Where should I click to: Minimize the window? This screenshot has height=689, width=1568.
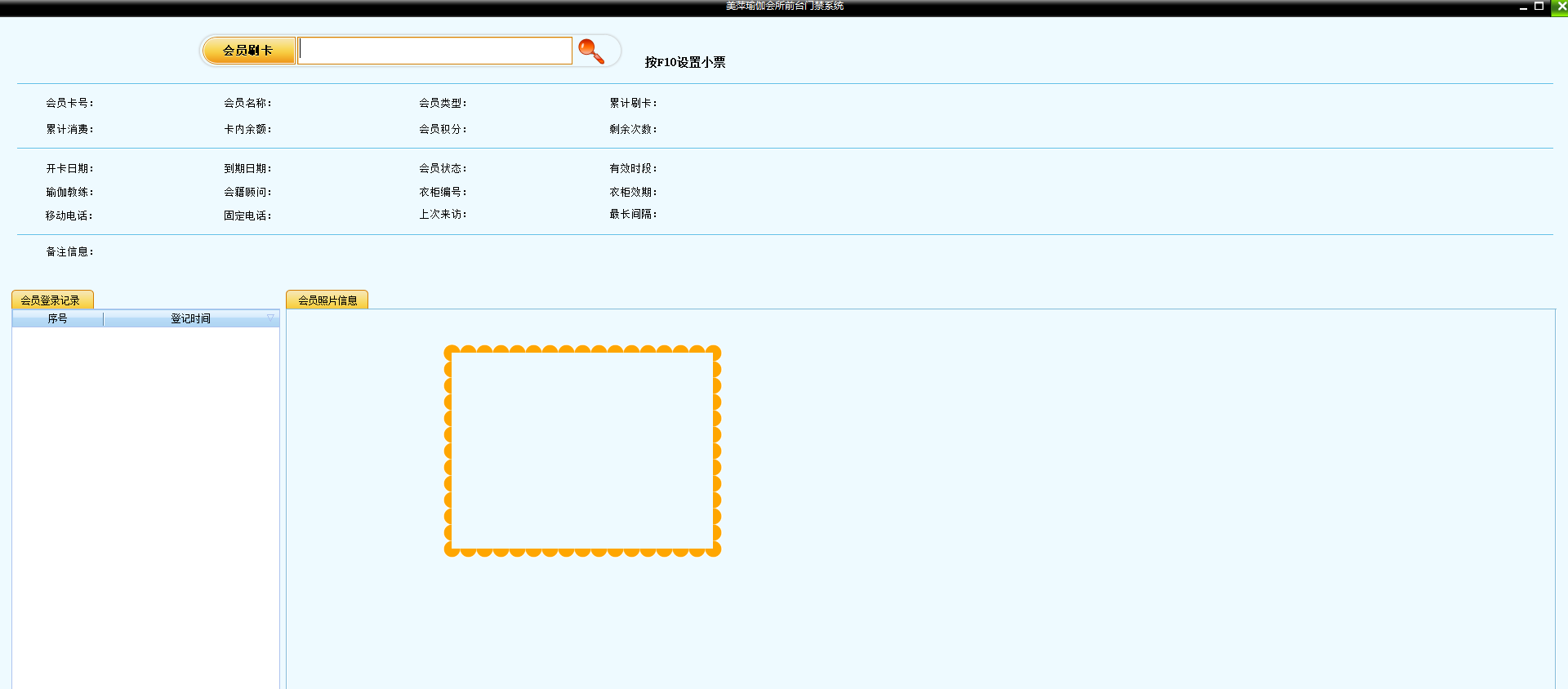coord(1523,7)
